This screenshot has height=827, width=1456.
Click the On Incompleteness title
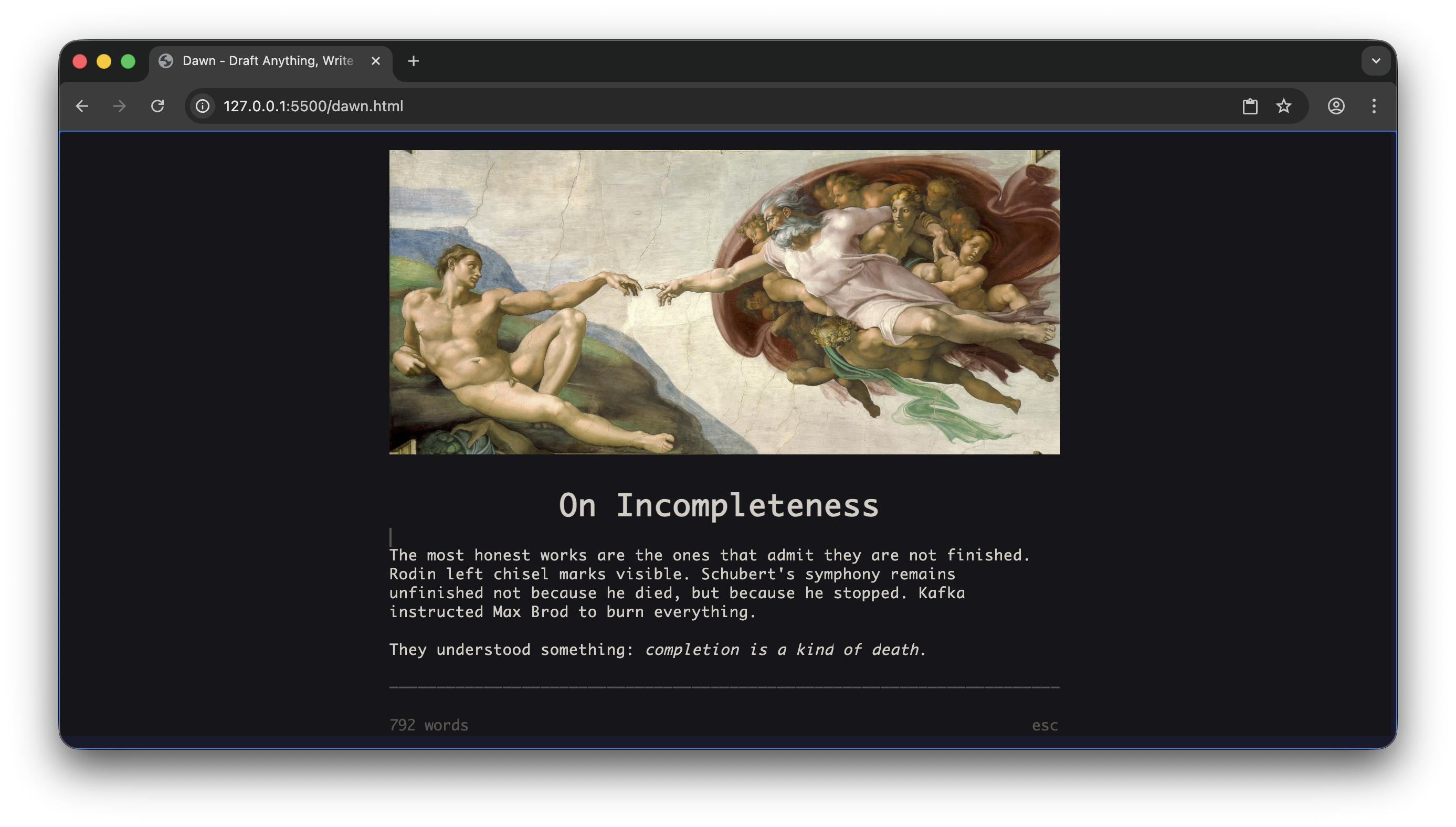click(x=719, y=505)
